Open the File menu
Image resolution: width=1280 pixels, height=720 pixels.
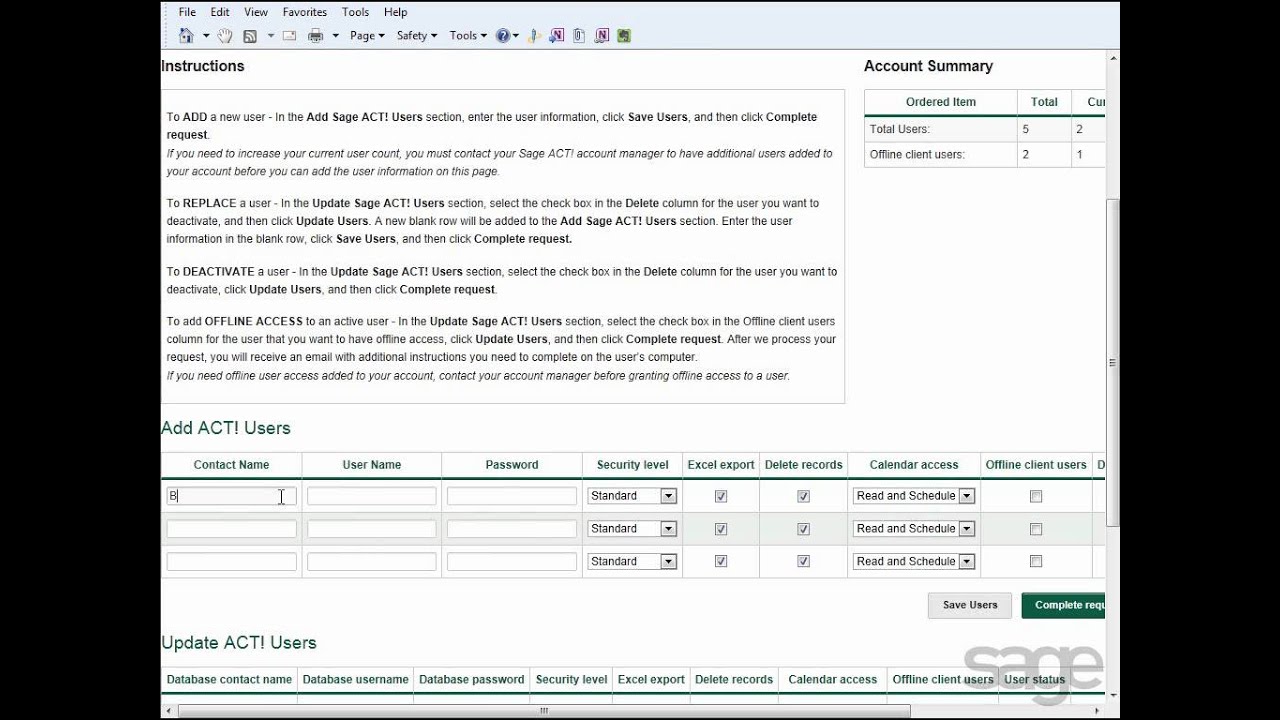pyautogui.click(x=187, y=12)
